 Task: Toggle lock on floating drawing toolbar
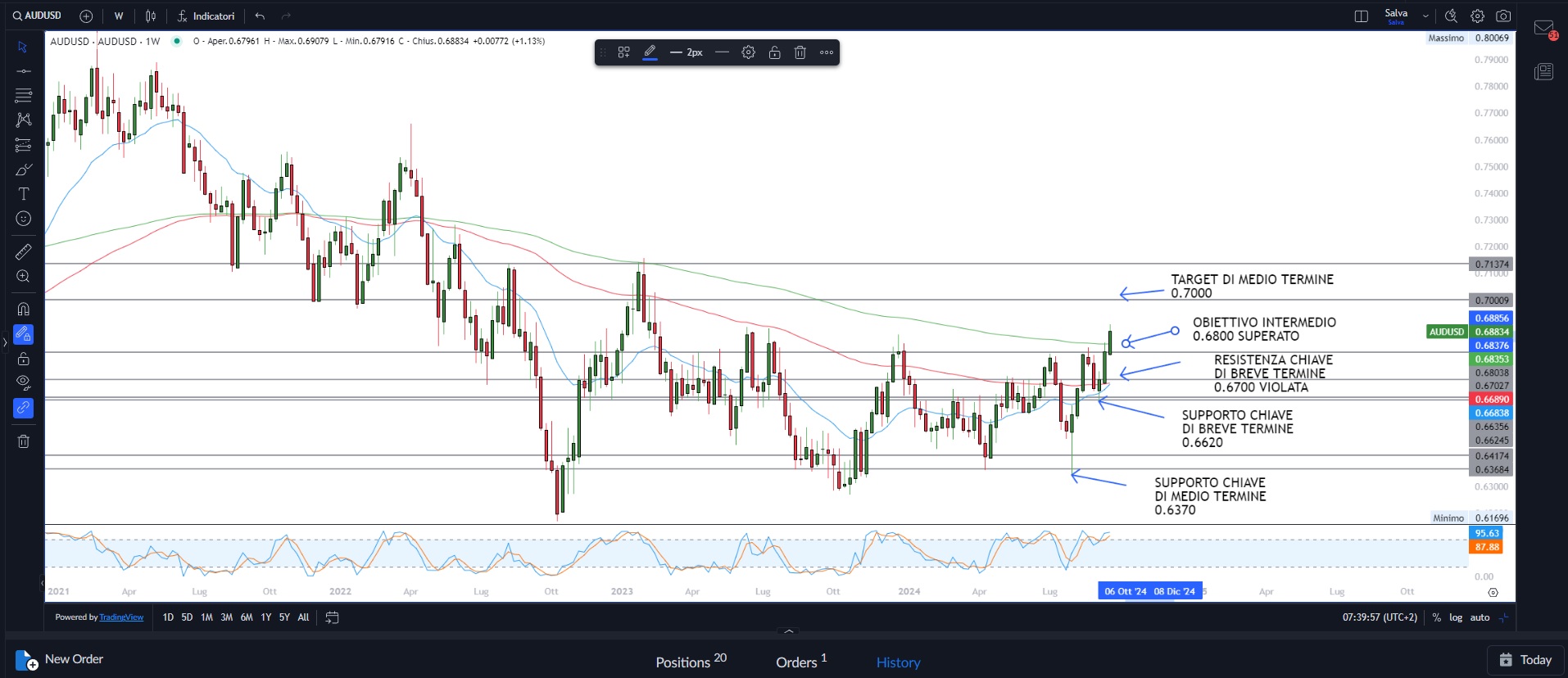(x=774, y=52)
